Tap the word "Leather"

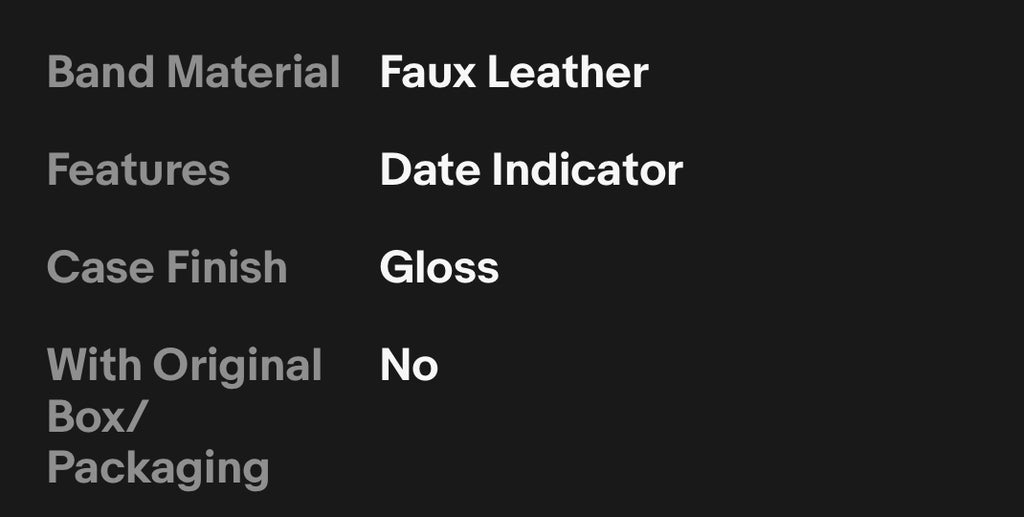568,73
